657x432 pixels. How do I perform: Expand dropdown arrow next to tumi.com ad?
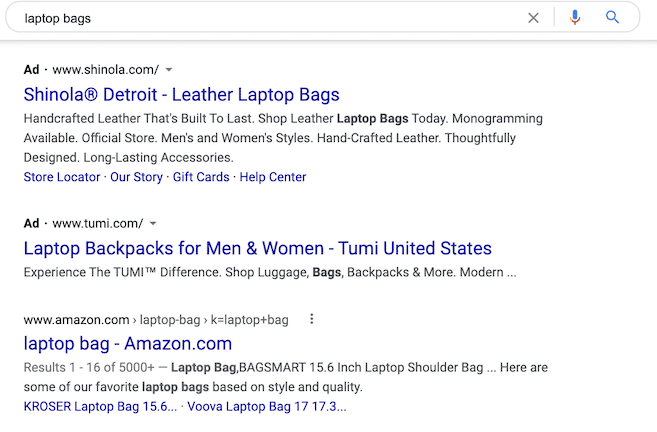tap(153, 223)
